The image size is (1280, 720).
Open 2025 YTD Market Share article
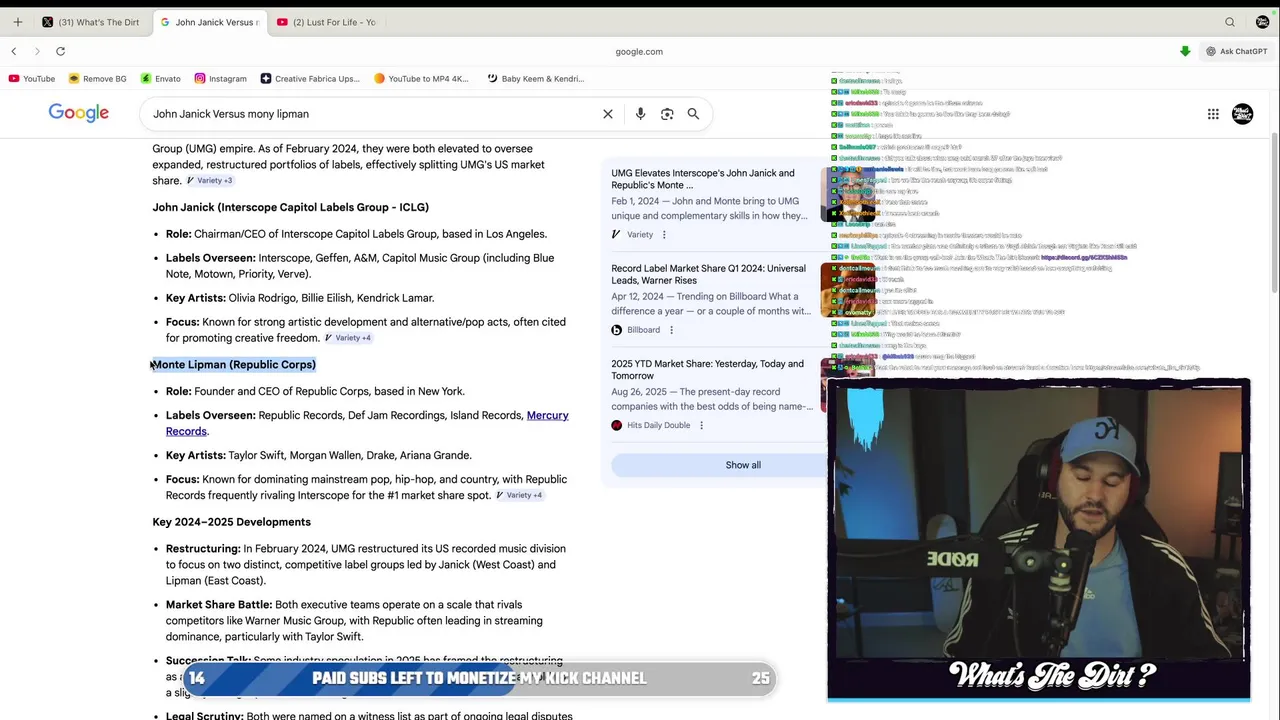(x=707, y=370)
